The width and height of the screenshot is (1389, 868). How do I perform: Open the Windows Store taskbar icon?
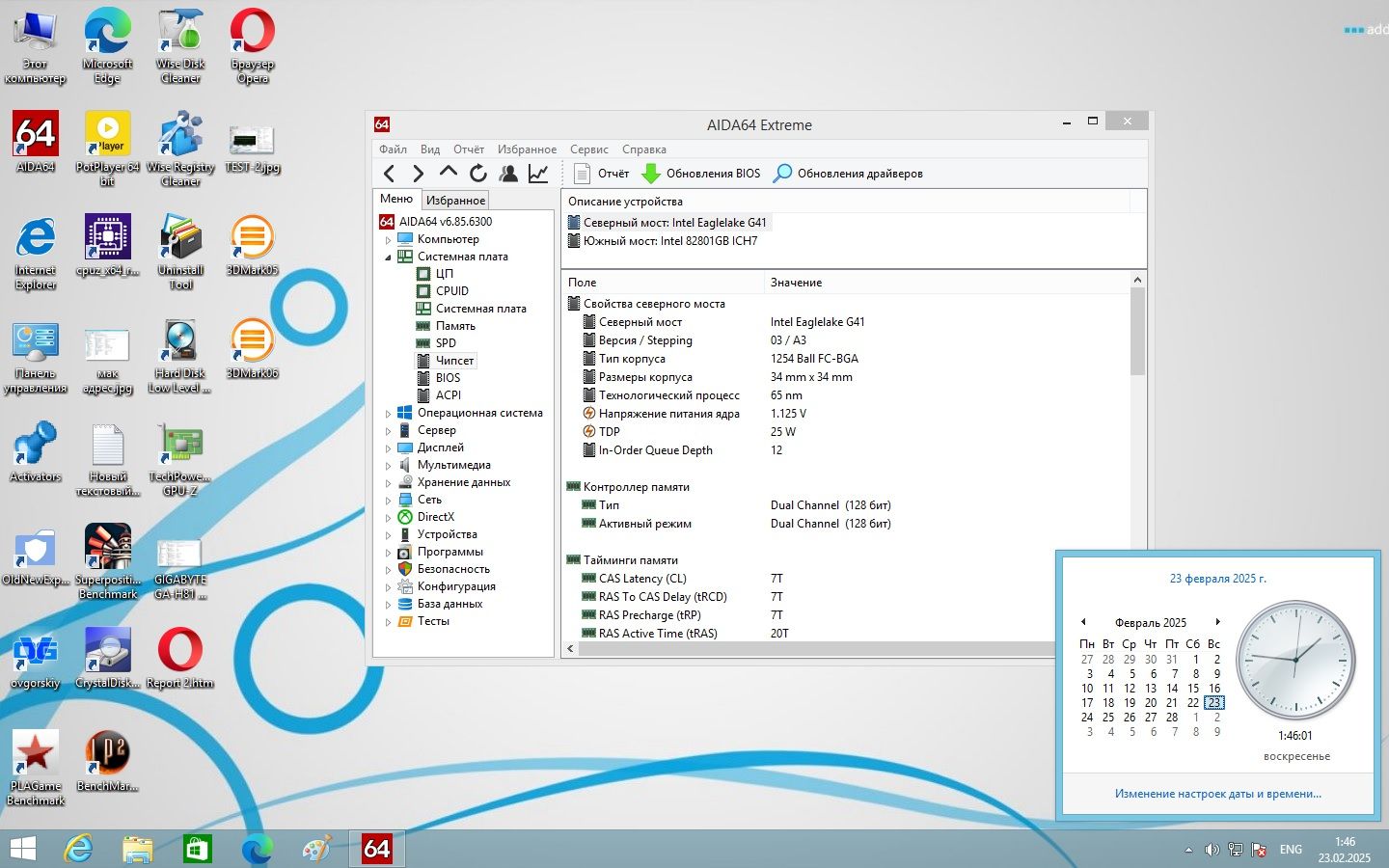tap(197, 849)
